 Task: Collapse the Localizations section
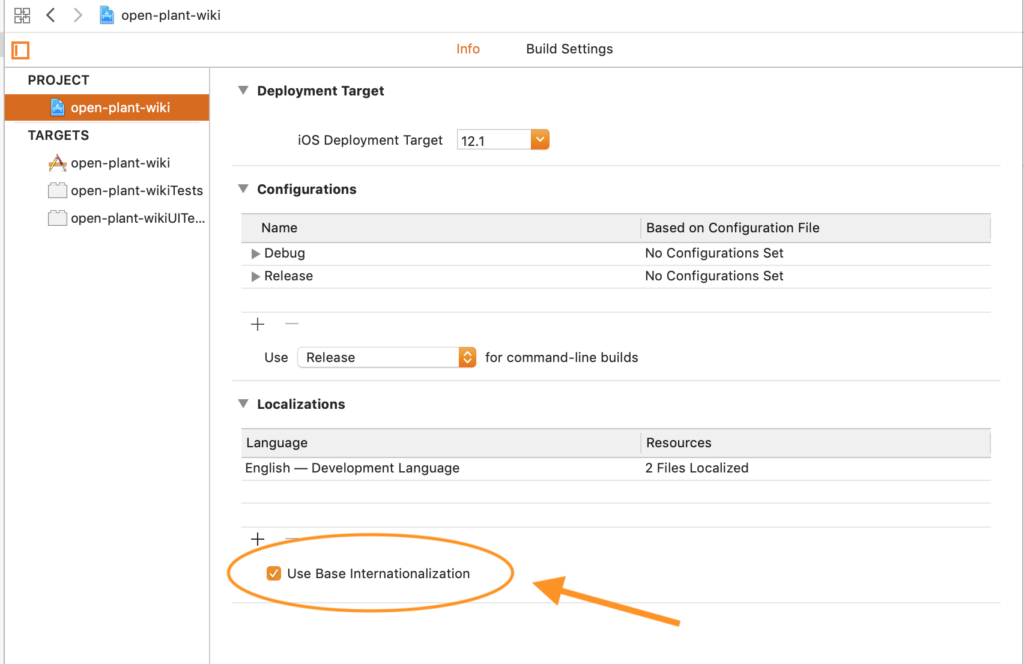(244, 403)
